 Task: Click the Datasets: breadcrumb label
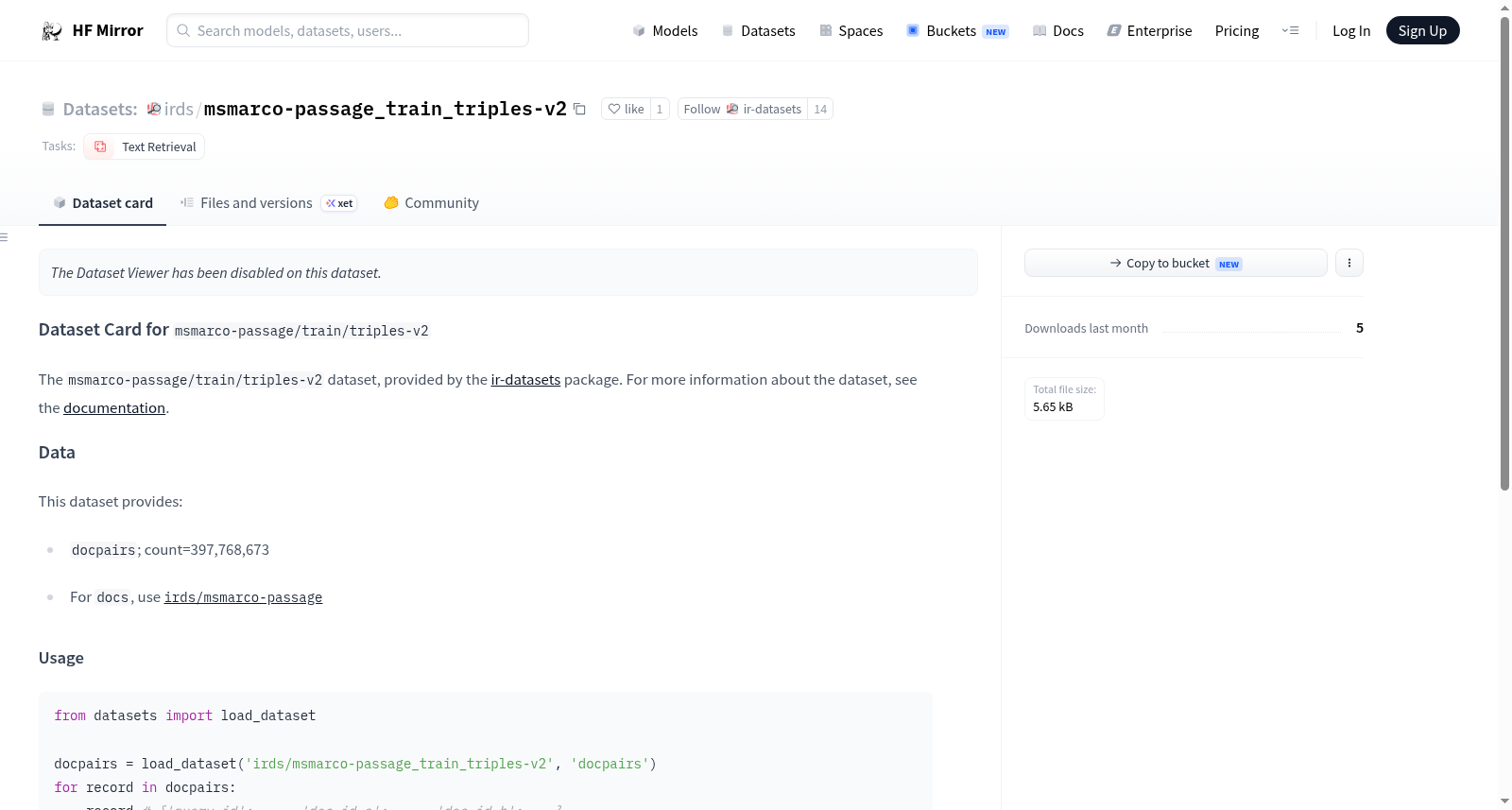[x=100, y=109]
